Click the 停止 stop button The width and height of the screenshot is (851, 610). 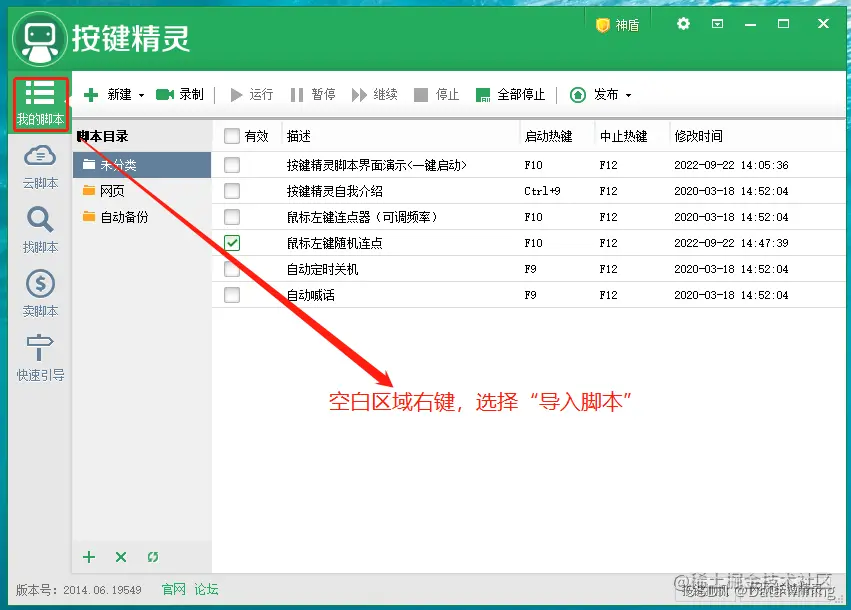coord(436,95)
